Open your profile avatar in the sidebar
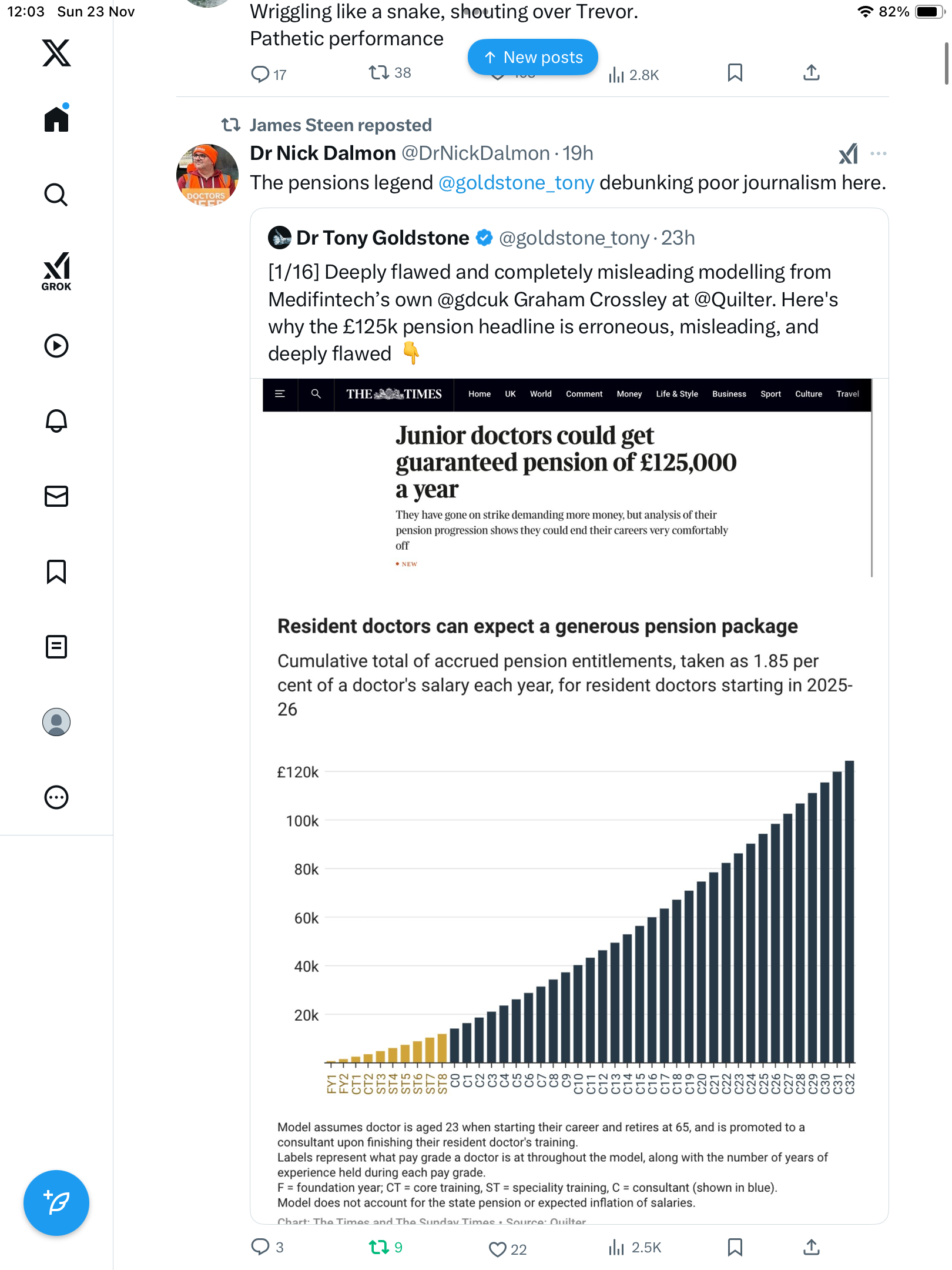 coord(56,722)
